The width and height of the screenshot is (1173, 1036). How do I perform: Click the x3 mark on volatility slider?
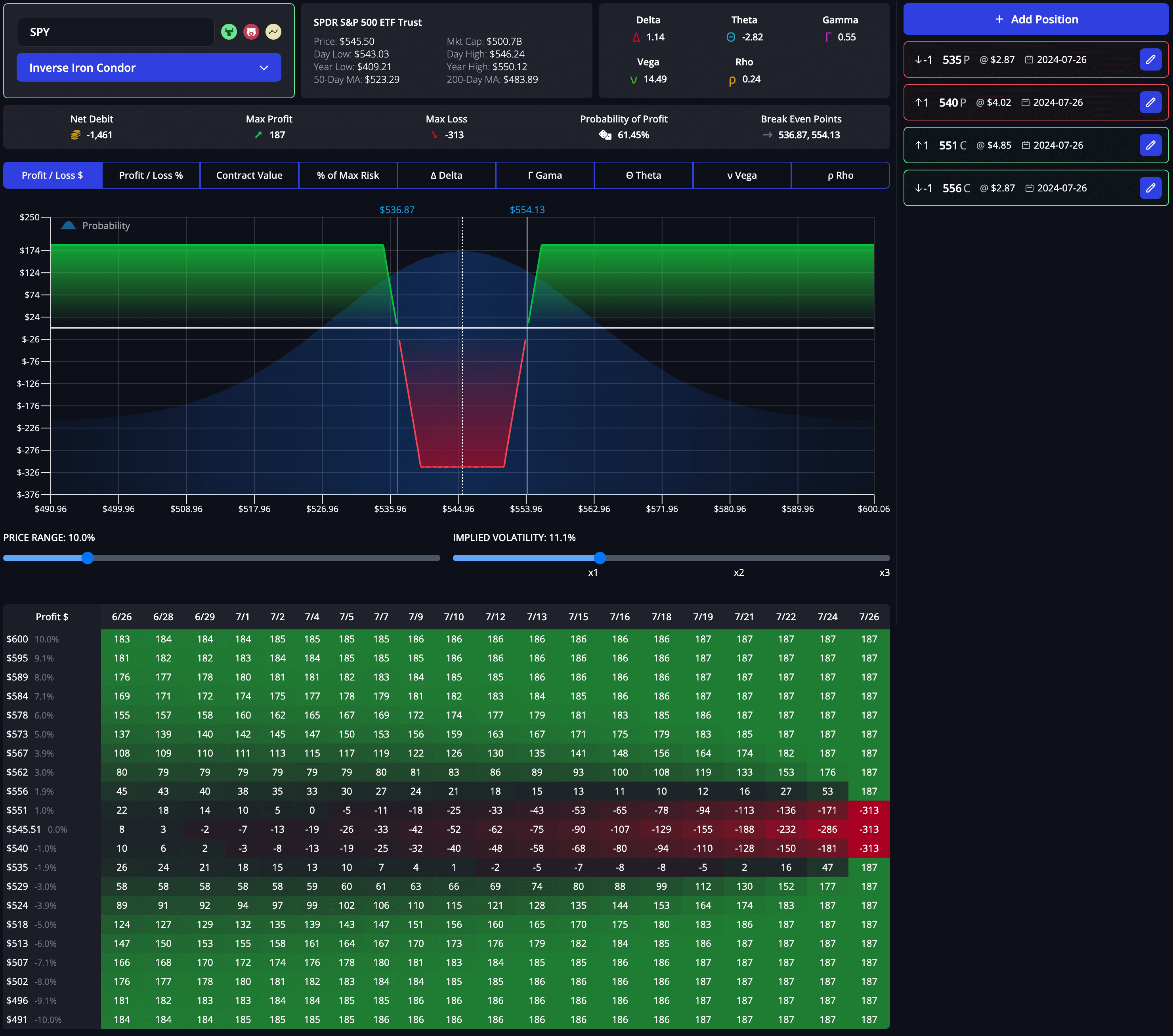click(885, 573)
